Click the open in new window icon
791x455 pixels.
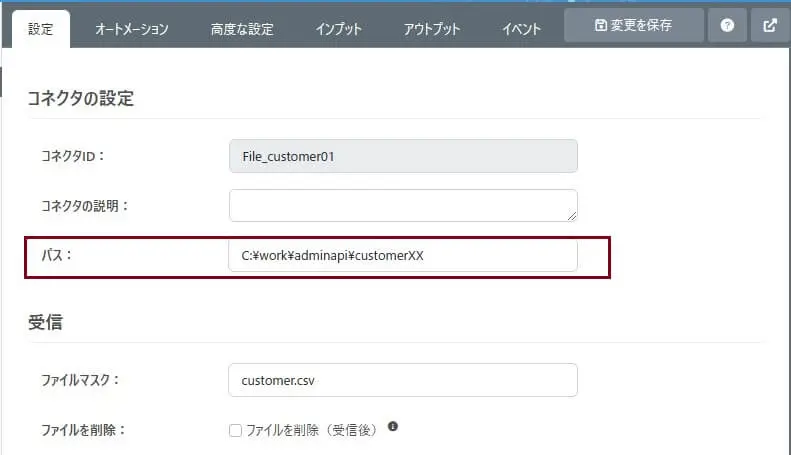pos(770,25)
